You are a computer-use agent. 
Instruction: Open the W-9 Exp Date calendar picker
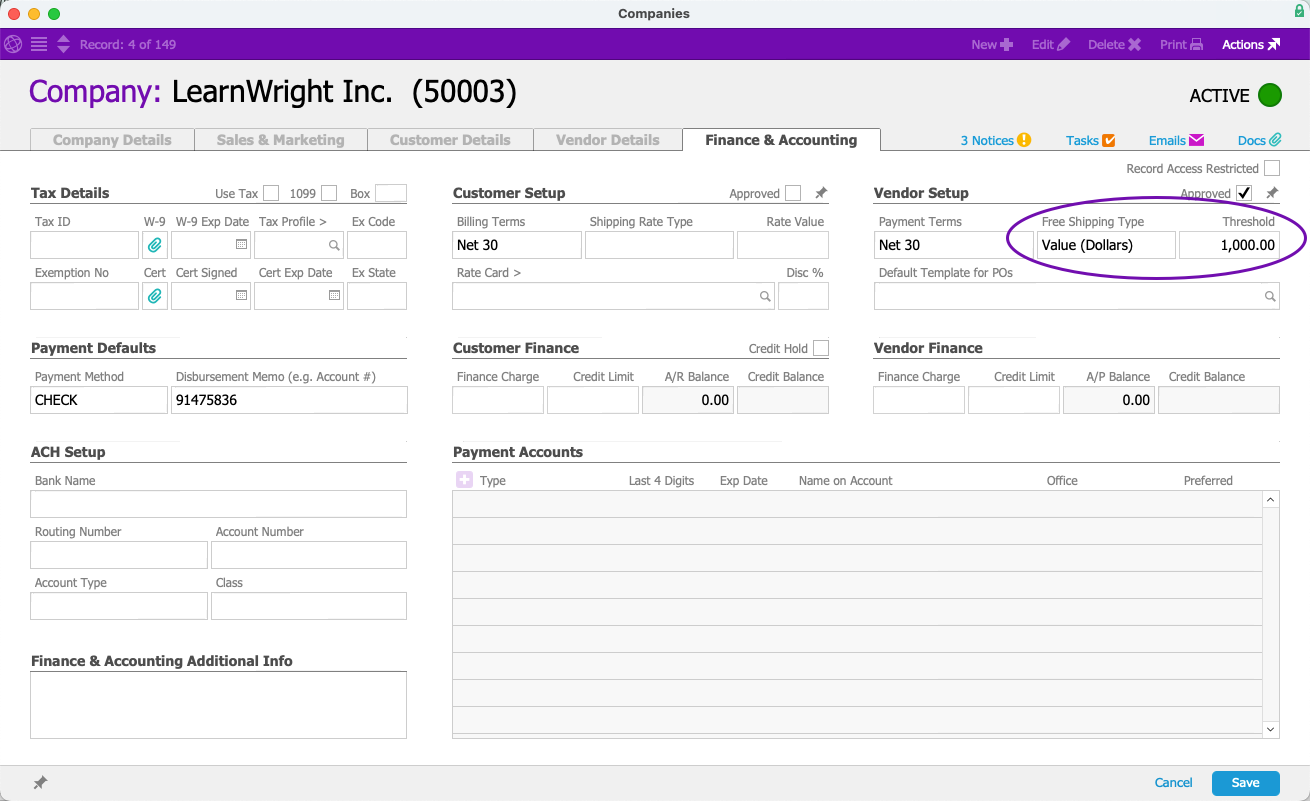pos(241,245)
